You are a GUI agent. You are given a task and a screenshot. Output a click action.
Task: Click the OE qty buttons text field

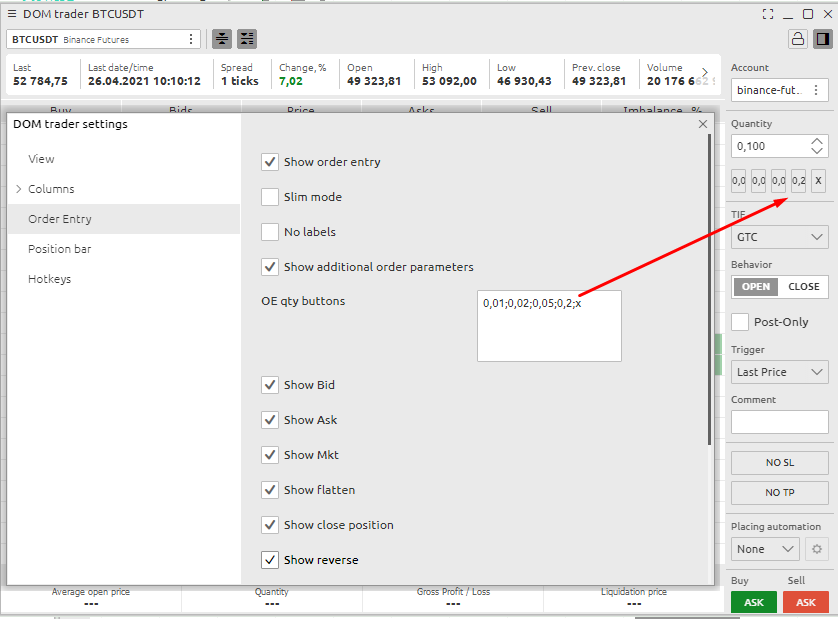[549, 326]
